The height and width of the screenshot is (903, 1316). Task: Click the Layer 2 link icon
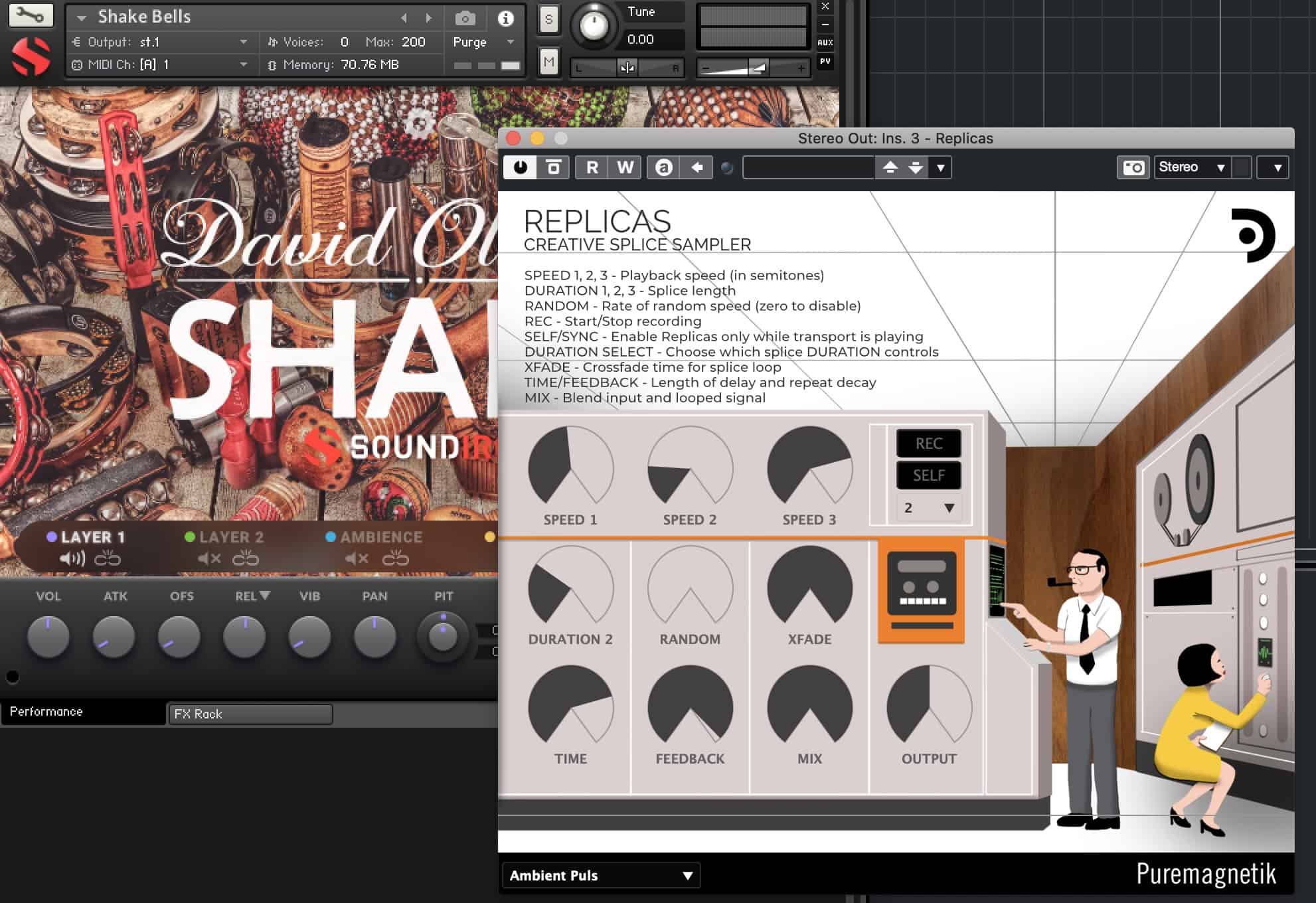246,558
